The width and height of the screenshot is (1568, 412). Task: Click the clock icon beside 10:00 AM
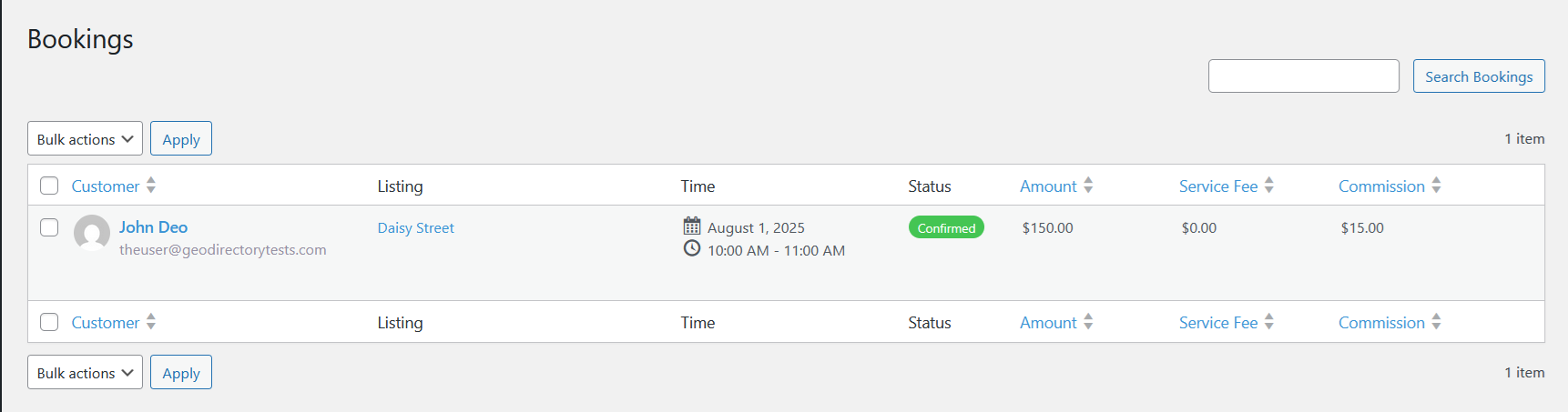tap(692, 248)
